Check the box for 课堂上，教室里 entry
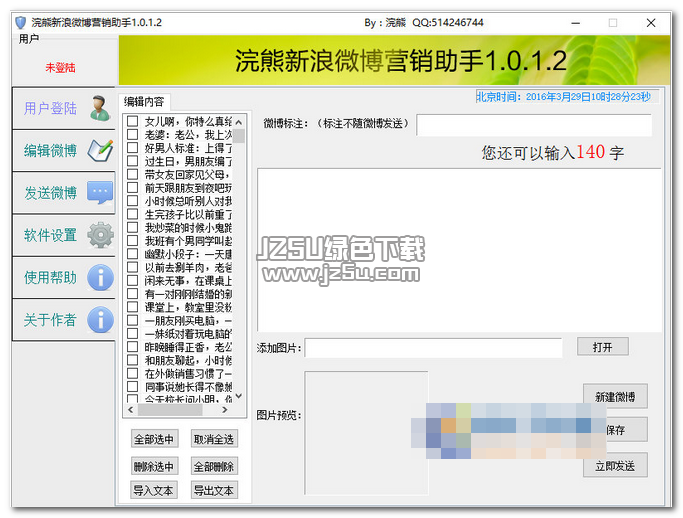This screenshot has height=518, width=683. tap(132, 307)
